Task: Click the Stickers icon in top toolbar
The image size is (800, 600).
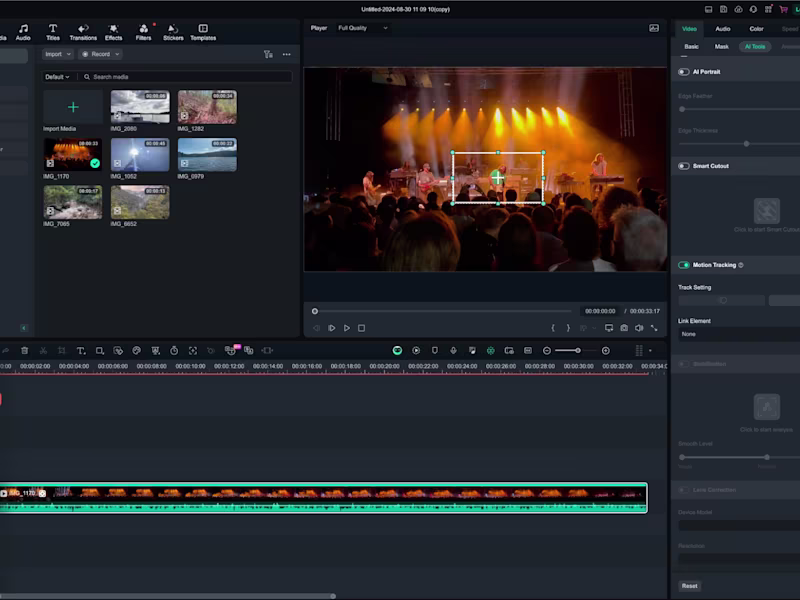Action: pyautogui.click(x=172, y=31)
